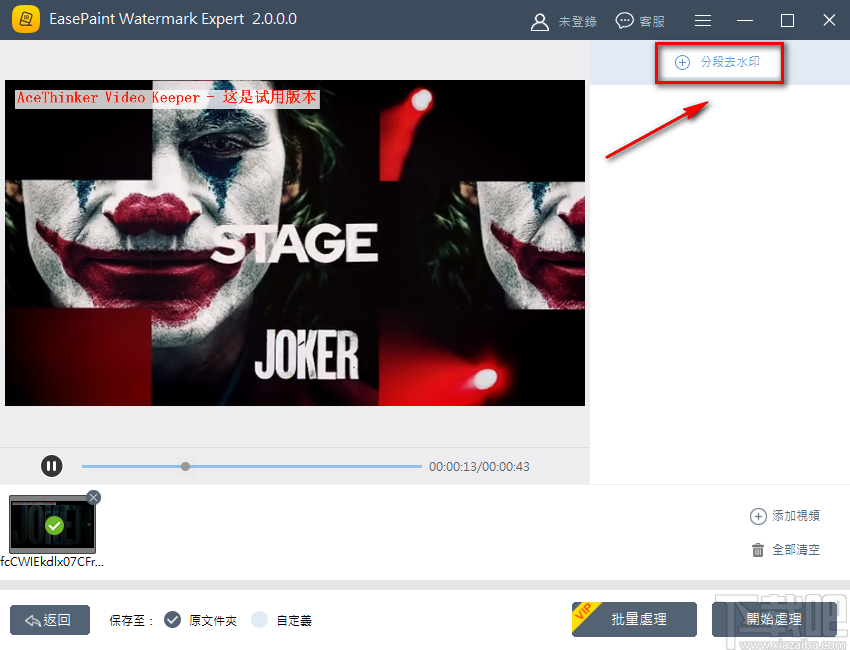Viewport: 850px width, 650px height.
Task: Select 自定義 custom save location option
Action: (x=281, y=620)
